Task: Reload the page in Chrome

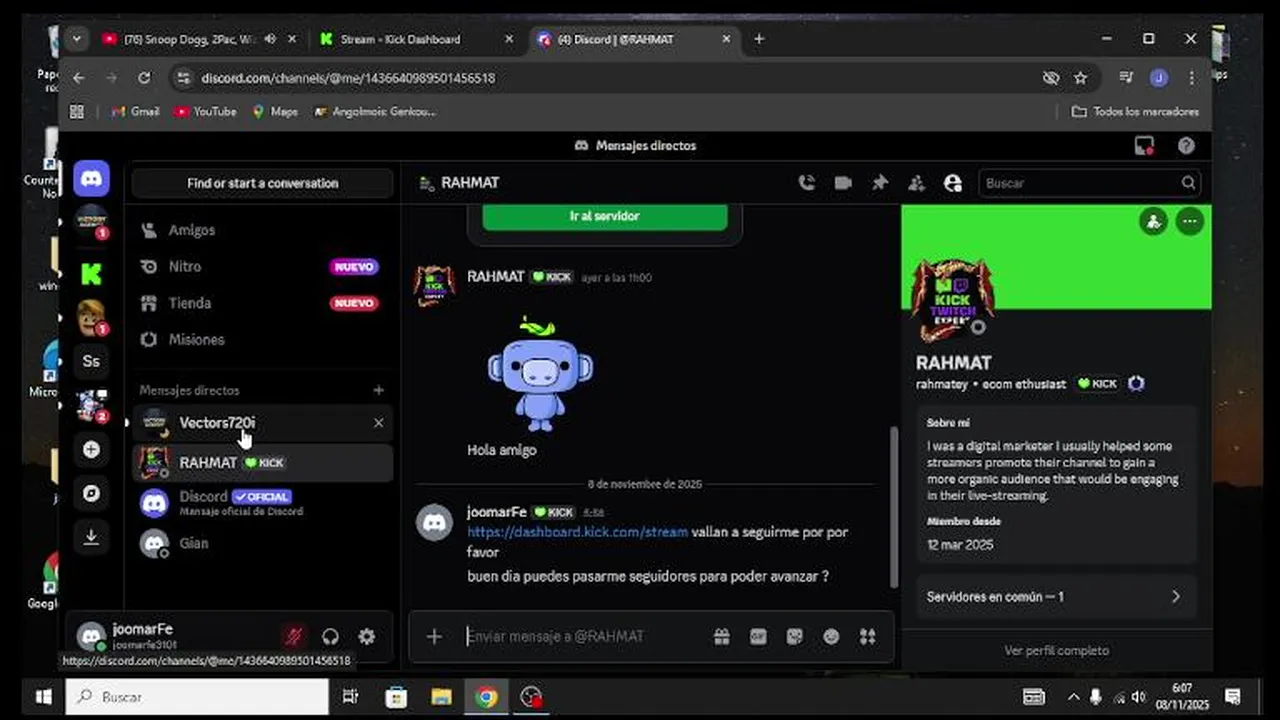Action: click(x=144, y=78)
